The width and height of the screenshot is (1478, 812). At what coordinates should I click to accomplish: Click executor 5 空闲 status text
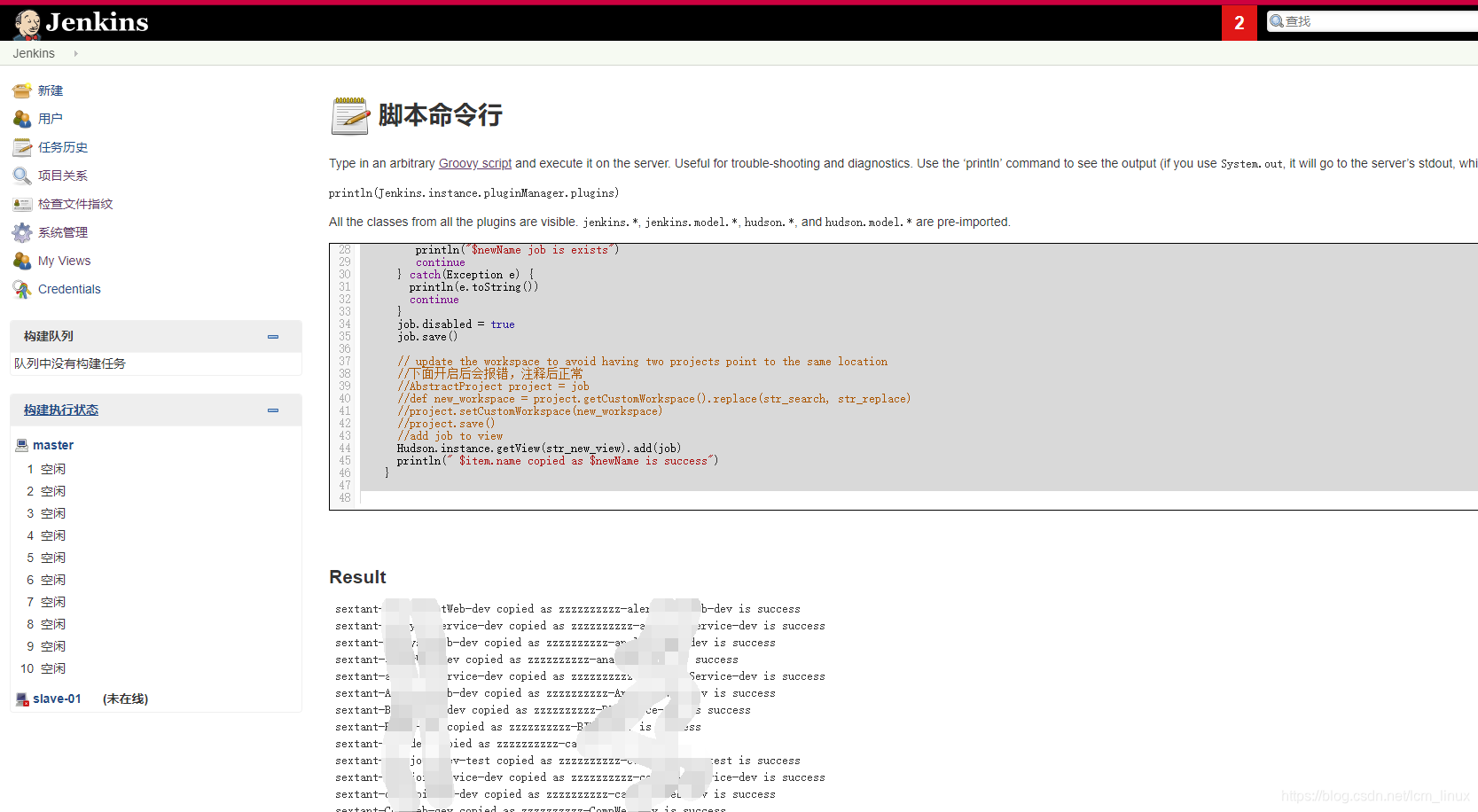click(53, 558)
